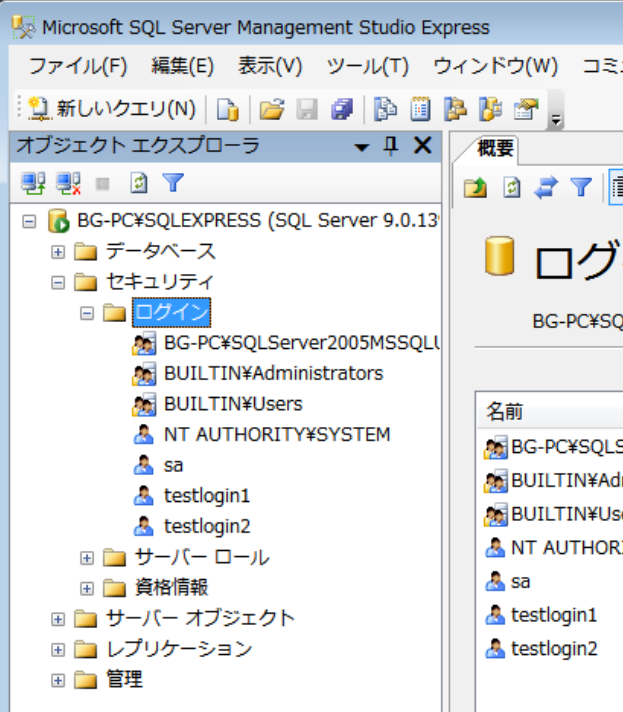Select testlogin1 in Object Explorer tree
This screenshot has width=623, height=712.
(x=207, y=496)
